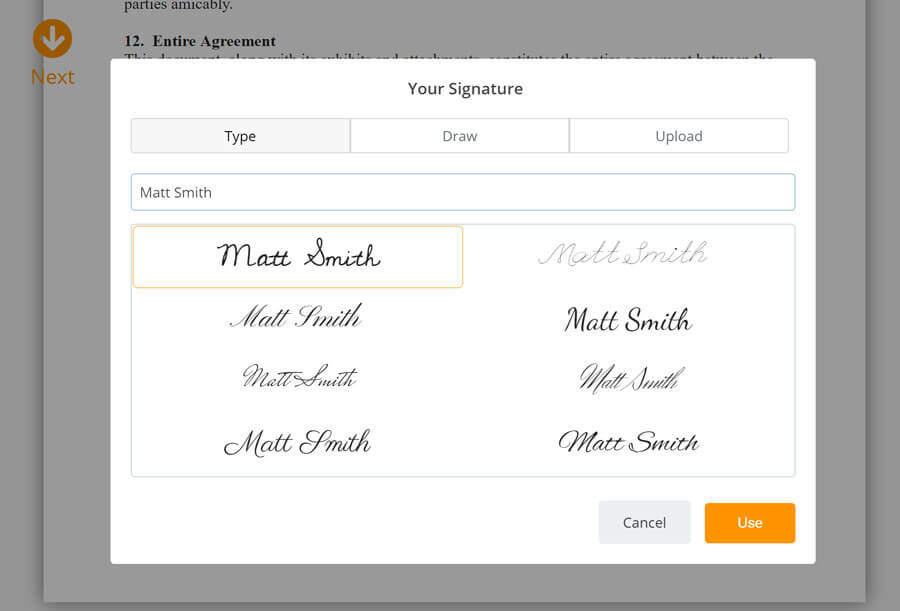
Task: Click the Next label under the arrow
Action: (x=52, y=77)
